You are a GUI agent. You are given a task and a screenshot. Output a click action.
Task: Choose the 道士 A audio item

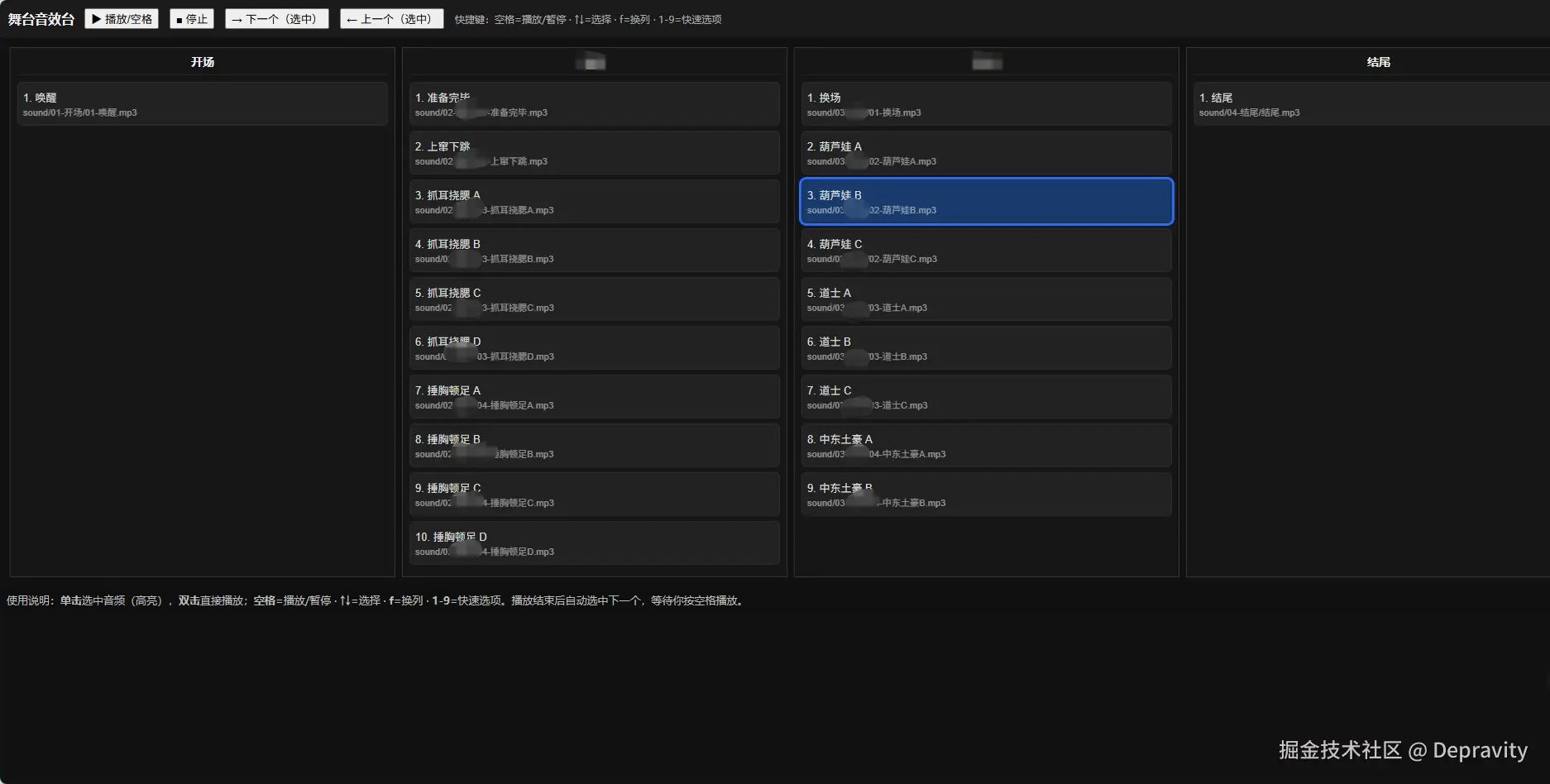point(984,299)
